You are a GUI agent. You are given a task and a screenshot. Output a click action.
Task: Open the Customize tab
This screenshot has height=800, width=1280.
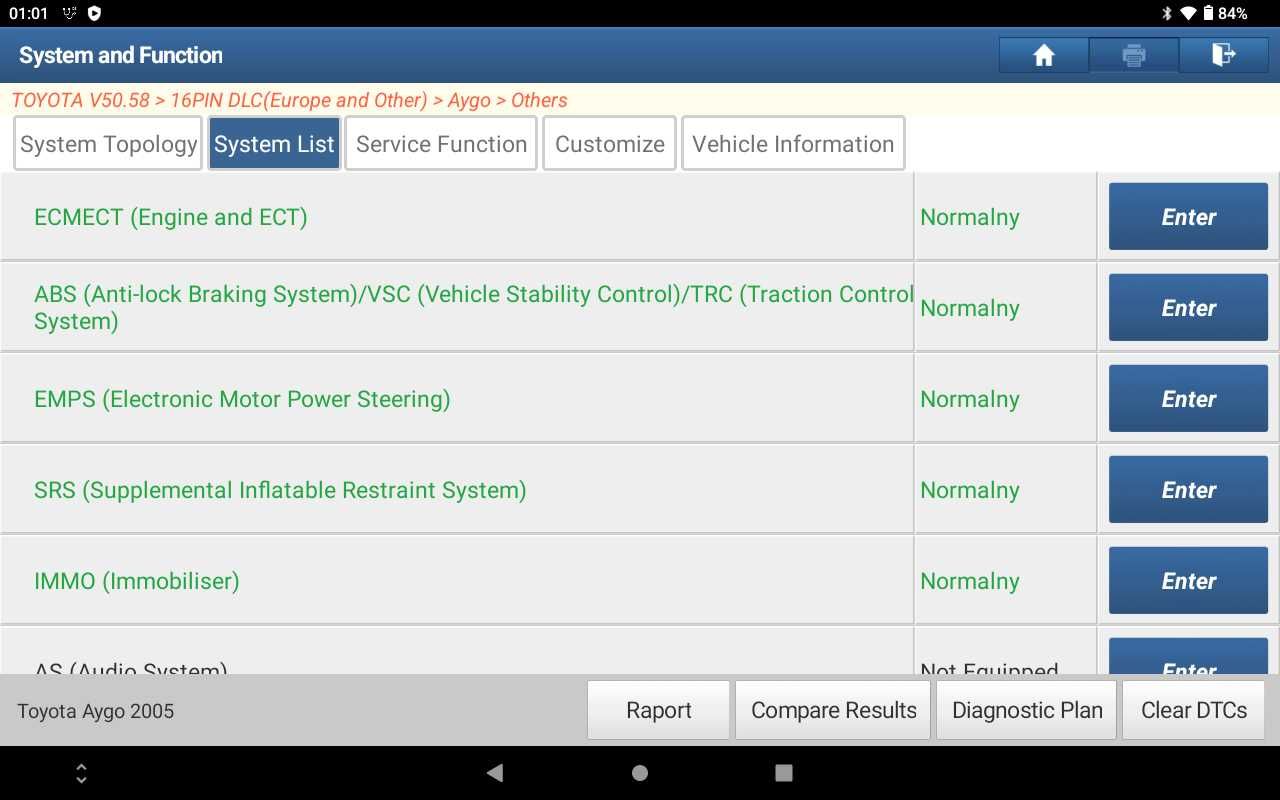(610, 144)
